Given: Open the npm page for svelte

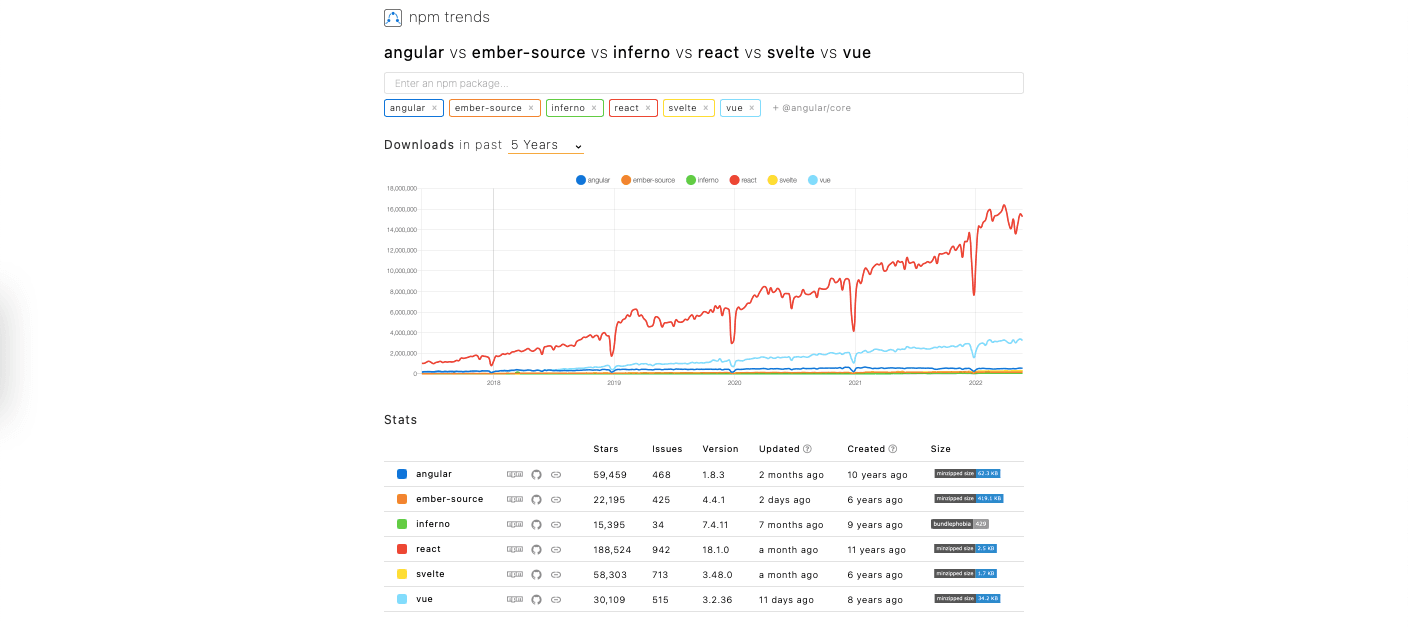Looking at the screenshot, I should coord(515,574).
